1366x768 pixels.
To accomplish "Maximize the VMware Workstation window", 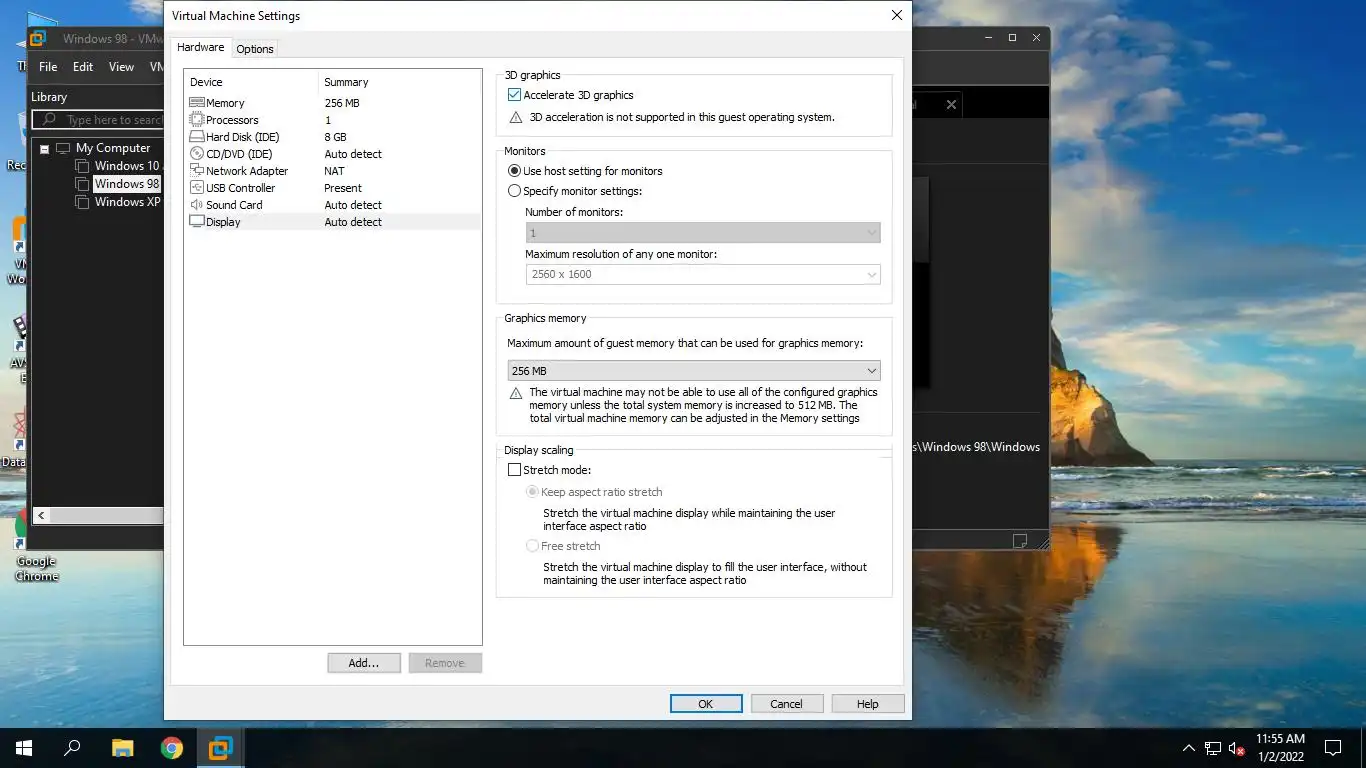I will [1012, 38].
